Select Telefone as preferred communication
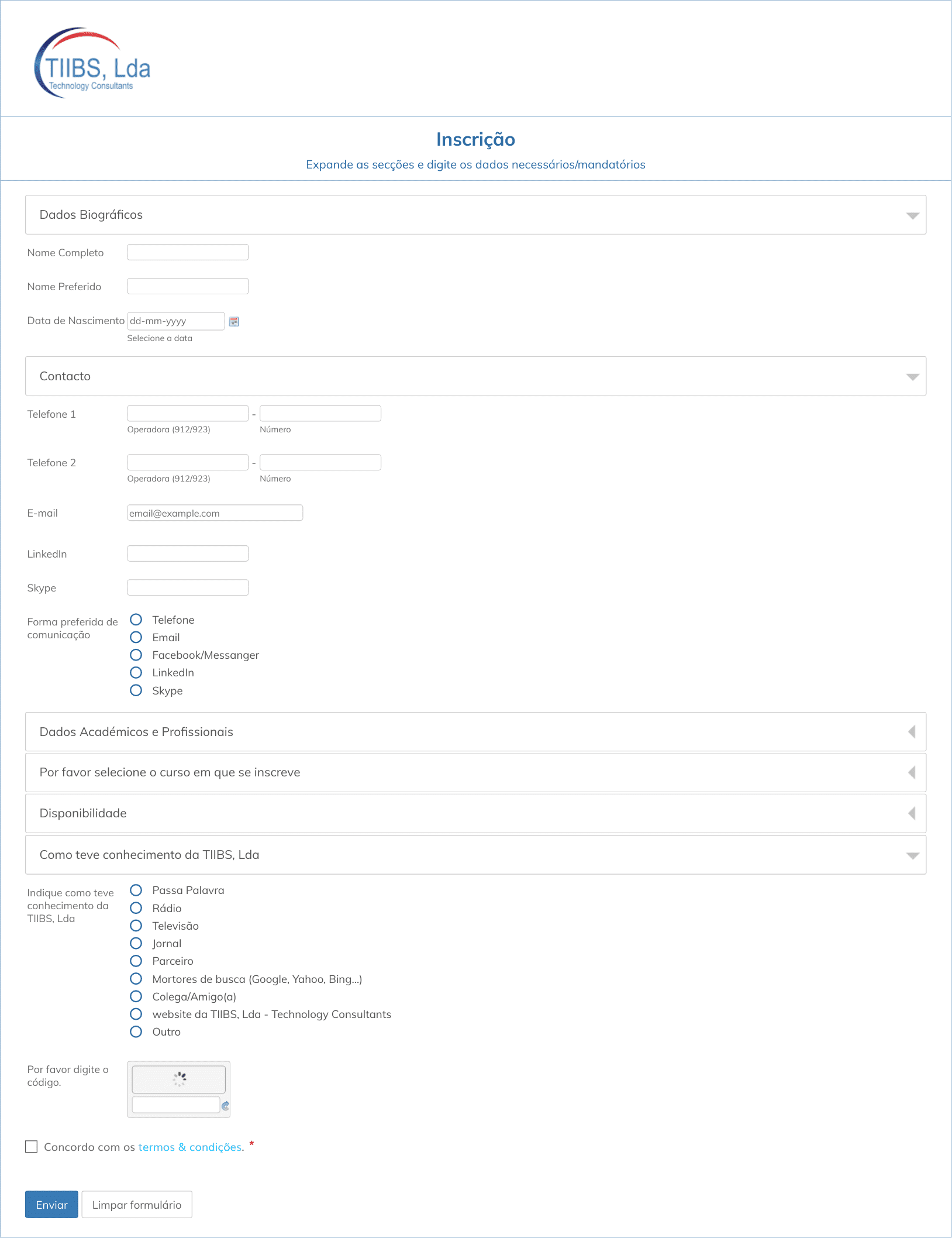 [x=136, y=620]
